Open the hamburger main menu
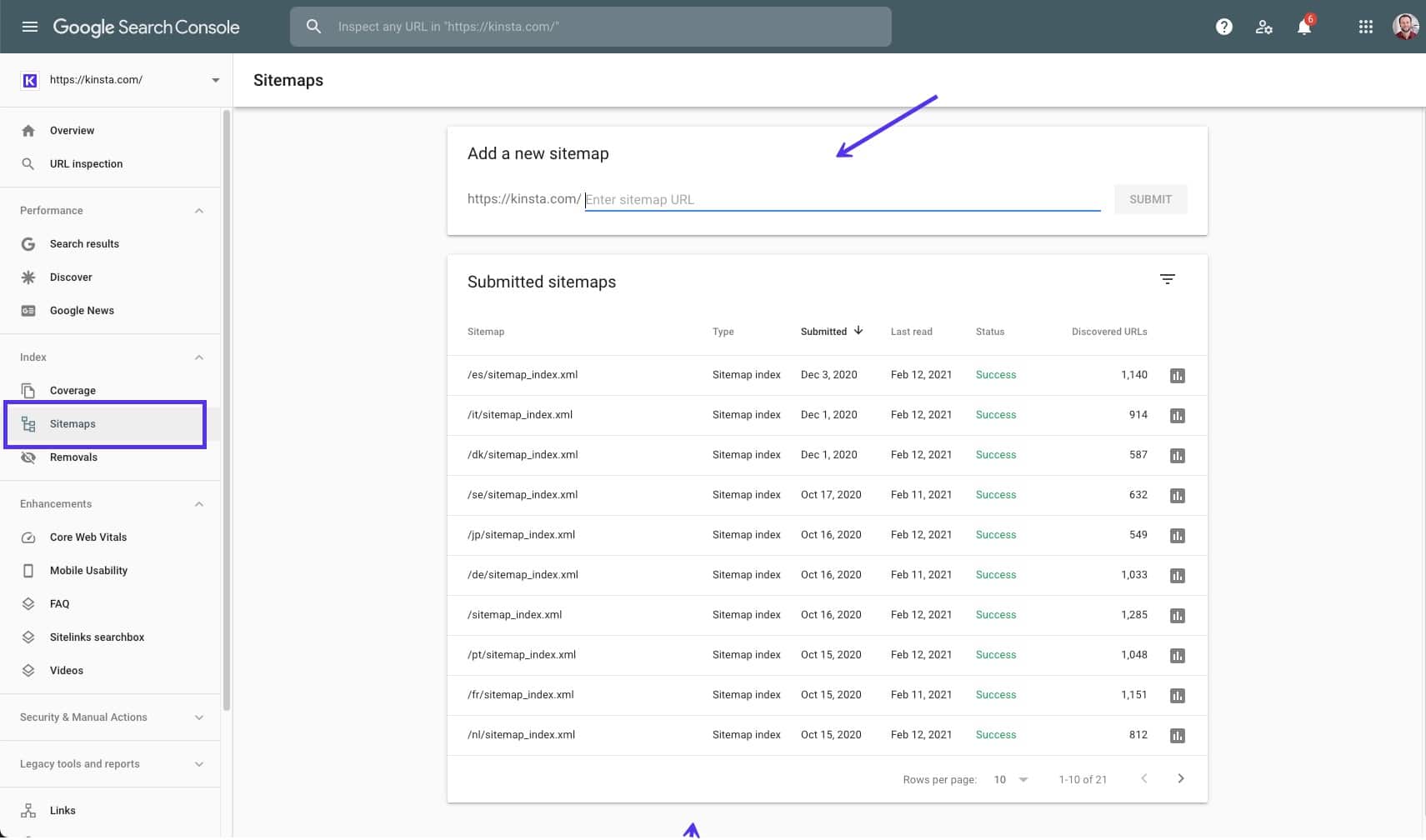 pyautogui.click(x=30, y=27)
